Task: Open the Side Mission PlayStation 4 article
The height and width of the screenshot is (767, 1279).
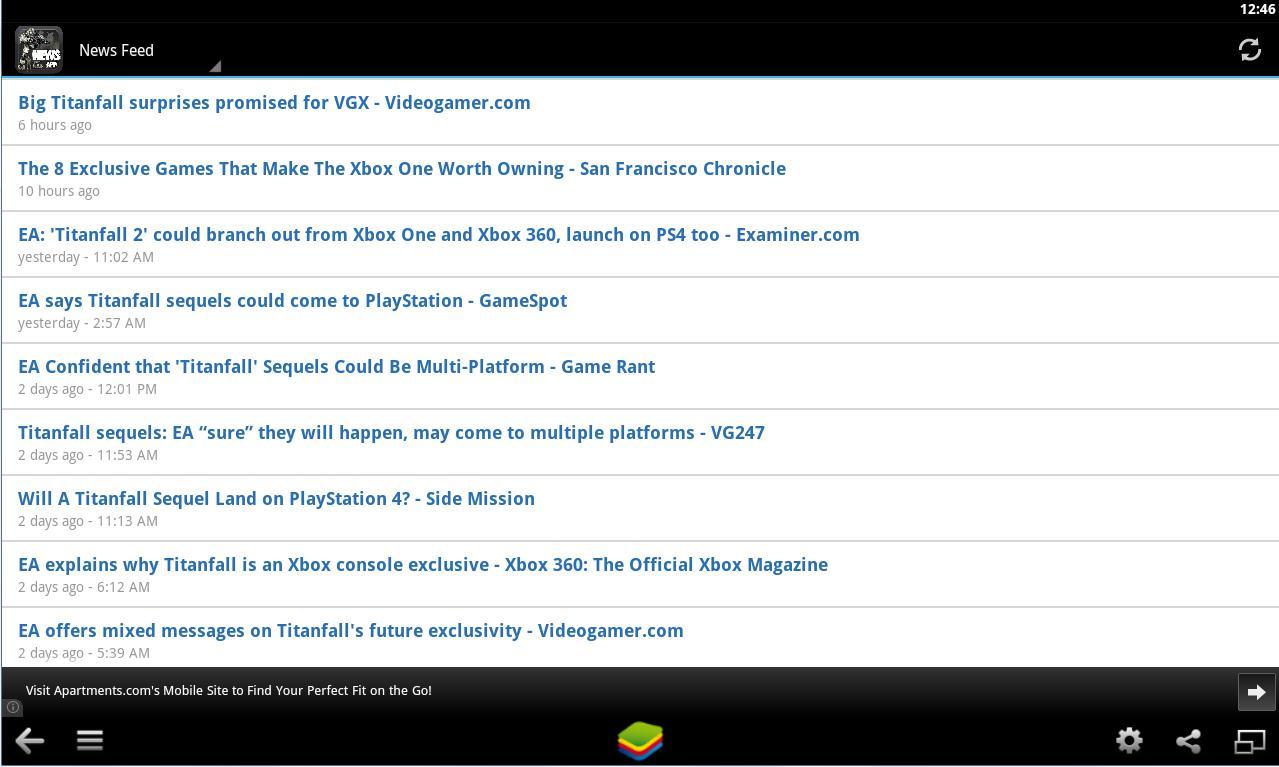Action: pyautogui.click(x=276, y=498)
